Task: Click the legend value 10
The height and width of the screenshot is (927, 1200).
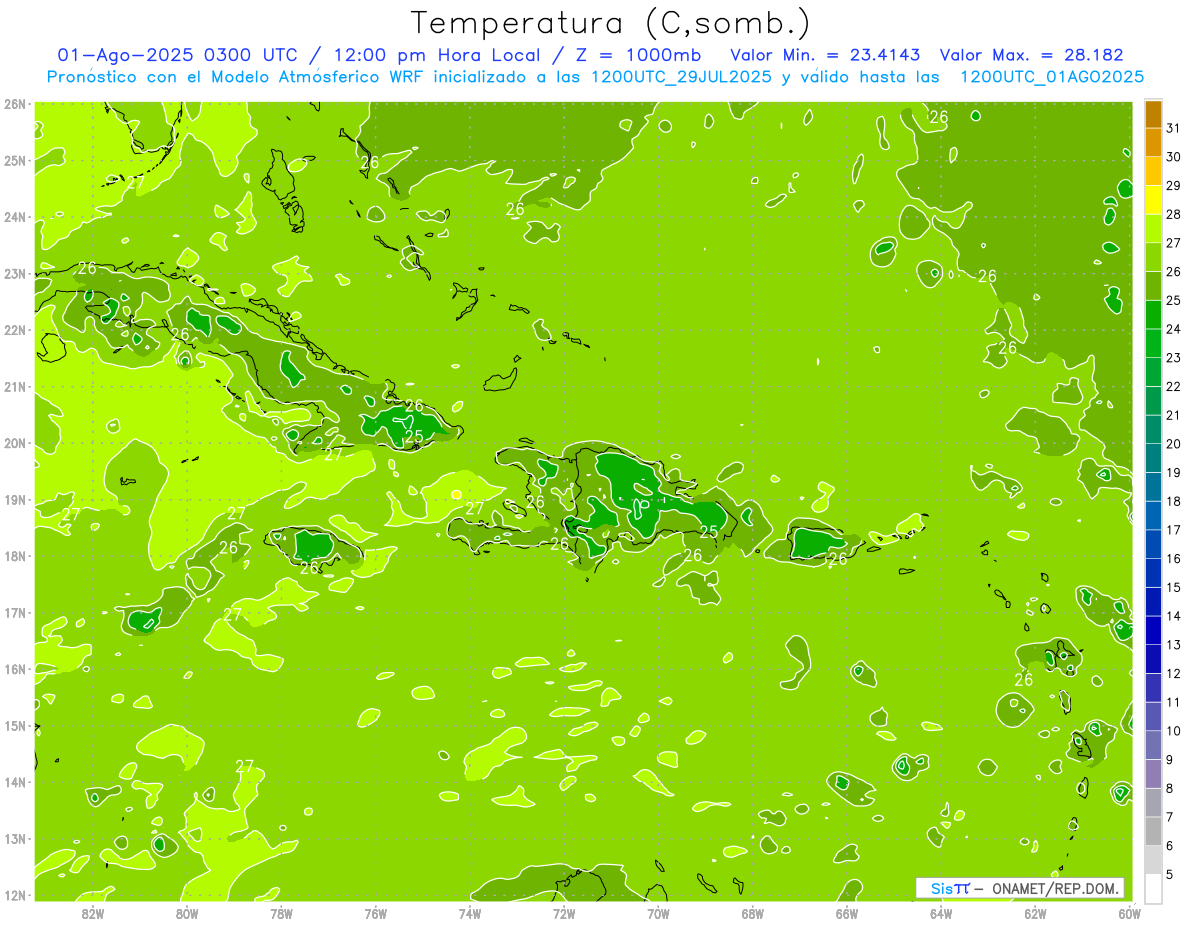Action: tap(1173, 731)
